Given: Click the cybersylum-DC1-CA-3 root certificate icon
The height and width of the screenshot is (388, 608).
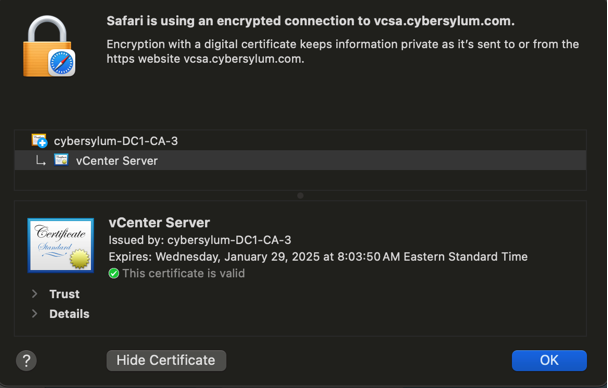Looking at the screenshot, I should tap(39, 141).
